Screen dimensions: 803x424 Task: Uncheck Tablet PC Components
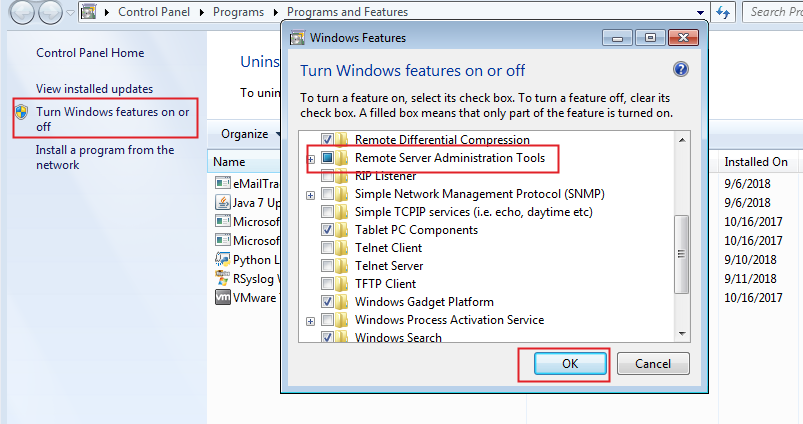coord(327,230)
